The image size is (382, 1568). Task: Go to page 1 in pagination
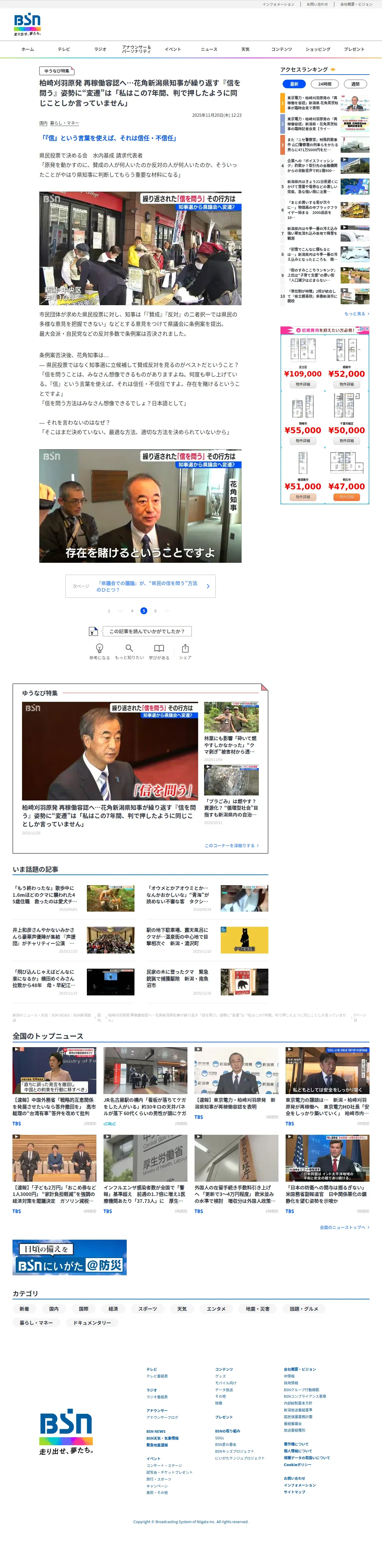pos(109,611)
